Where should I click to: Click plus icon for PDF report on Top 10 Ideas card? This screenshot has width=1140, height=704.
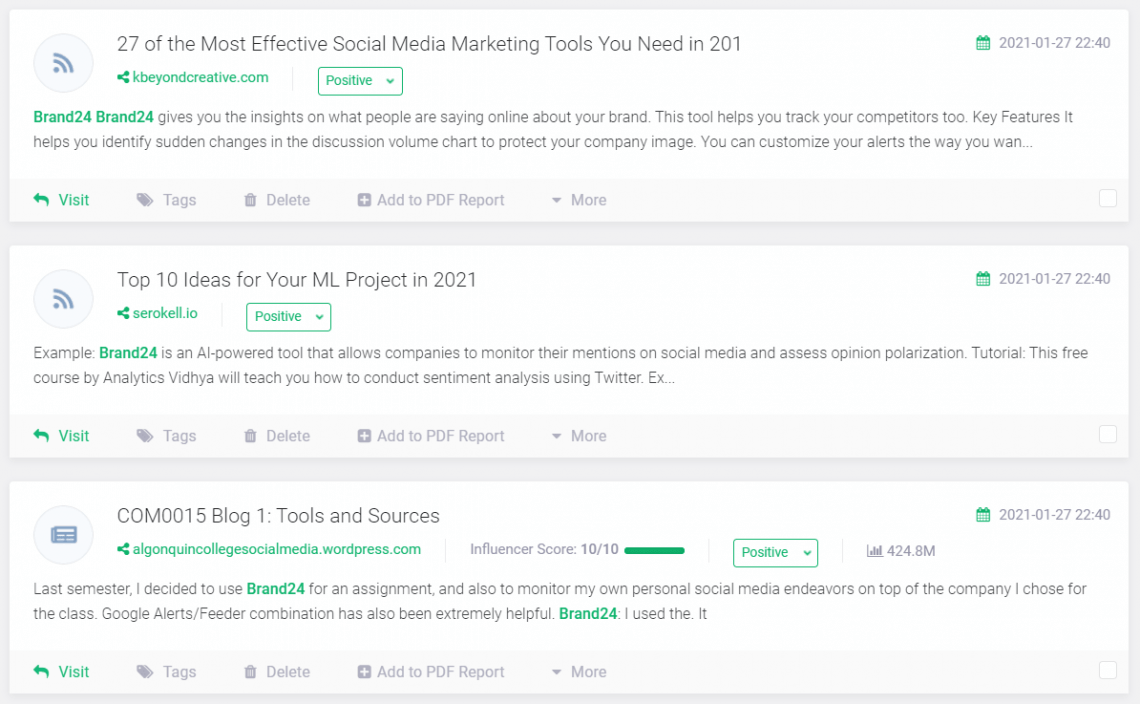click(364, 436)
